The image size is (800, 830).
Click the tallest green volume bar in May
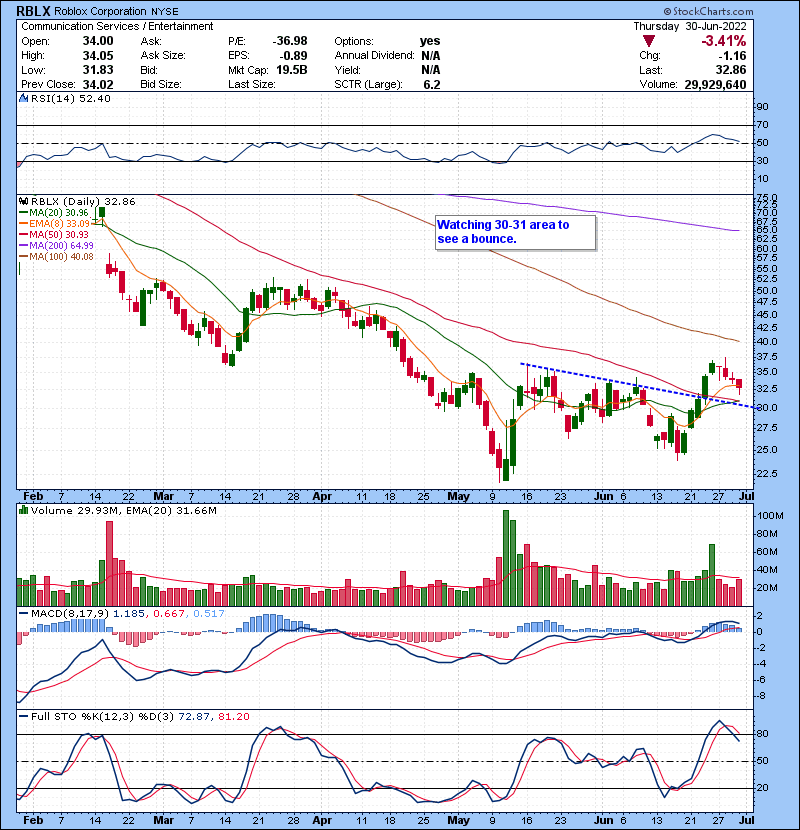point(506,558)
